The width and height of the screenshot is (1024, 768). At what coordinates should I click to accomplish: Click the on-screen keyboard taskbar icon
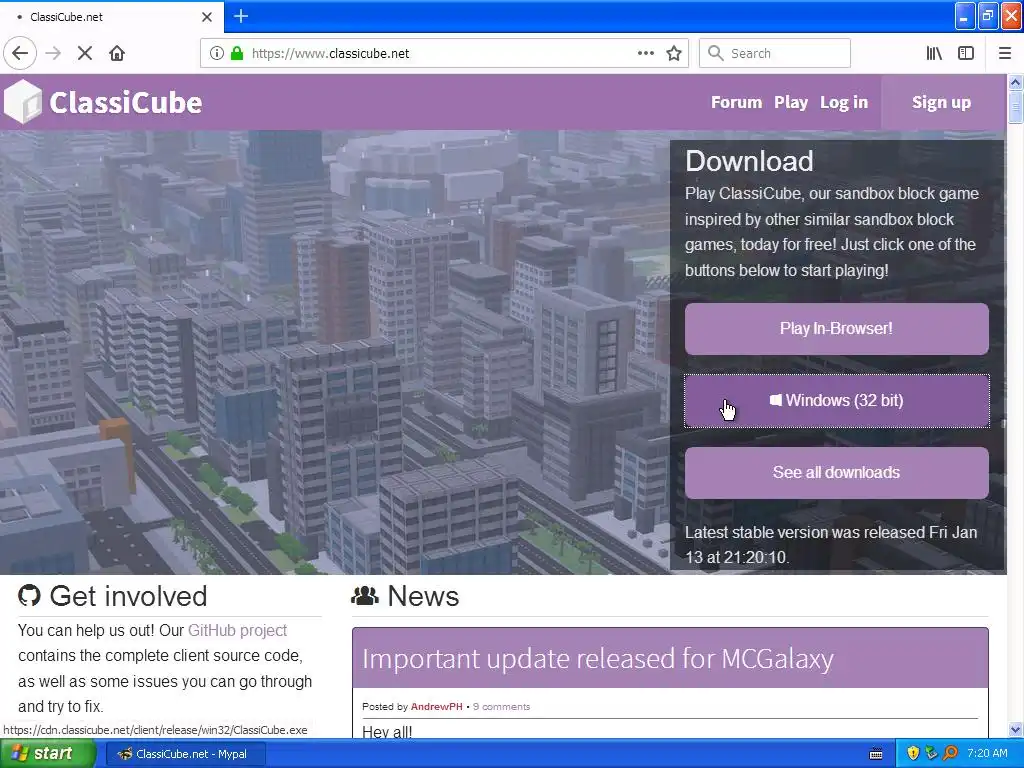click(x=876, y=754)
